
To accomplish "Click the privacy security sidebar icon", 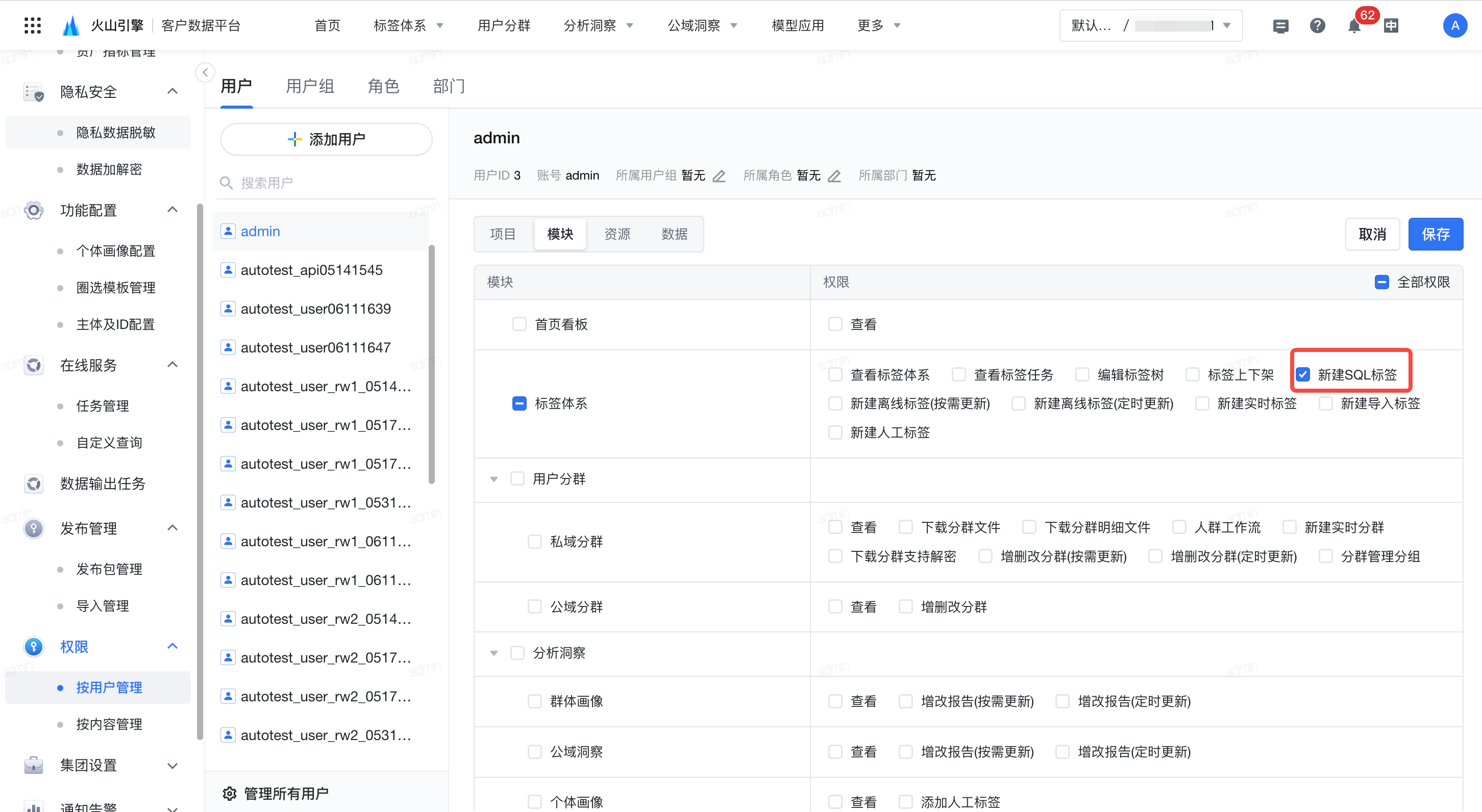I will tap(34, 92).
